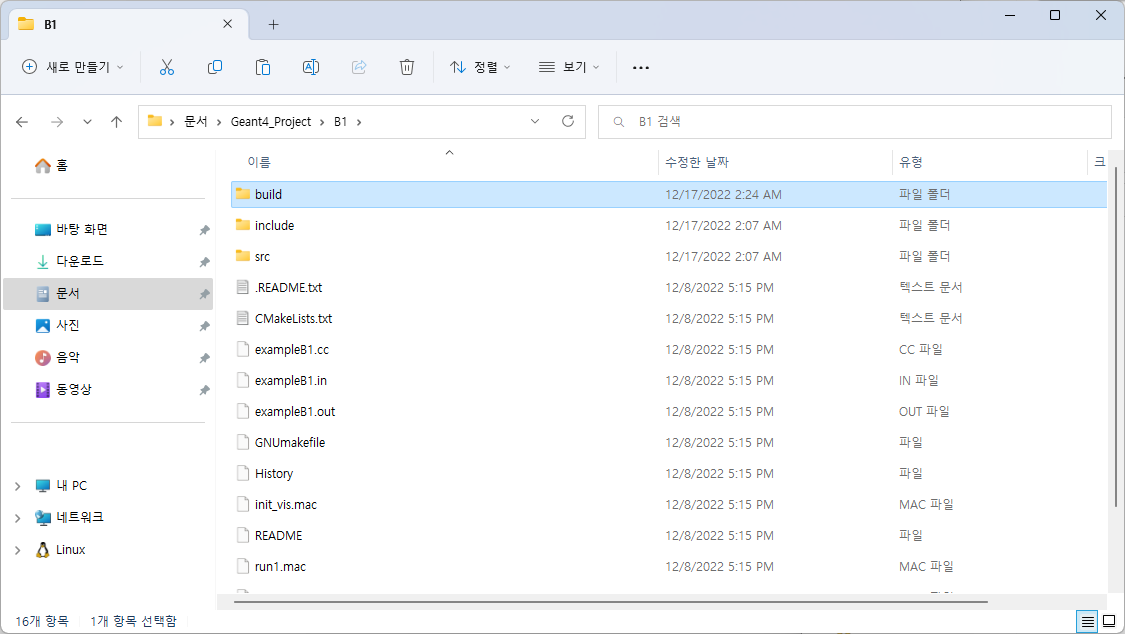The image size is (1125, 634).
Task: Click the Paste clipboard icon
Action: (263, 67)
